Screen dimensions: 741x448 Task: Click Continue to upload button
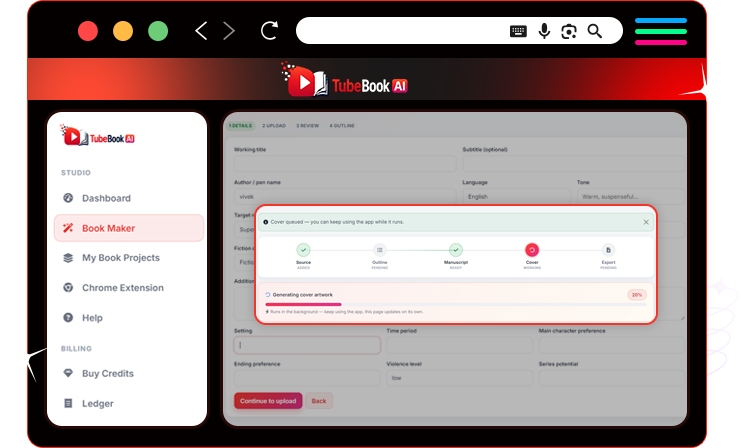[268, 401]
